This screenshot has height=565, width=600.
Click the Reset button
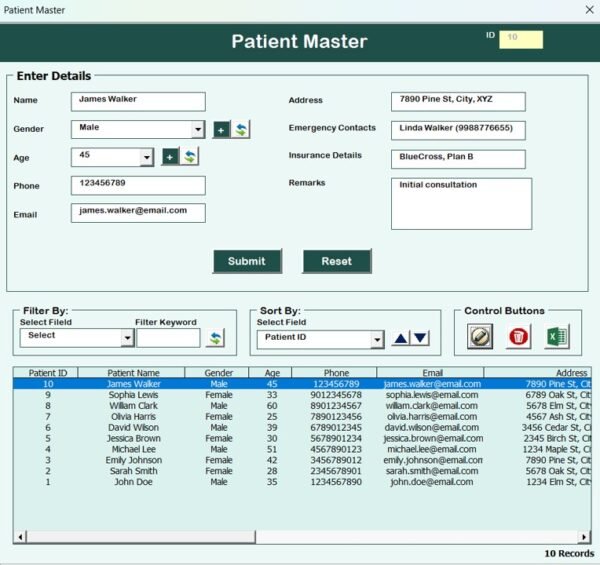point(337,261)
